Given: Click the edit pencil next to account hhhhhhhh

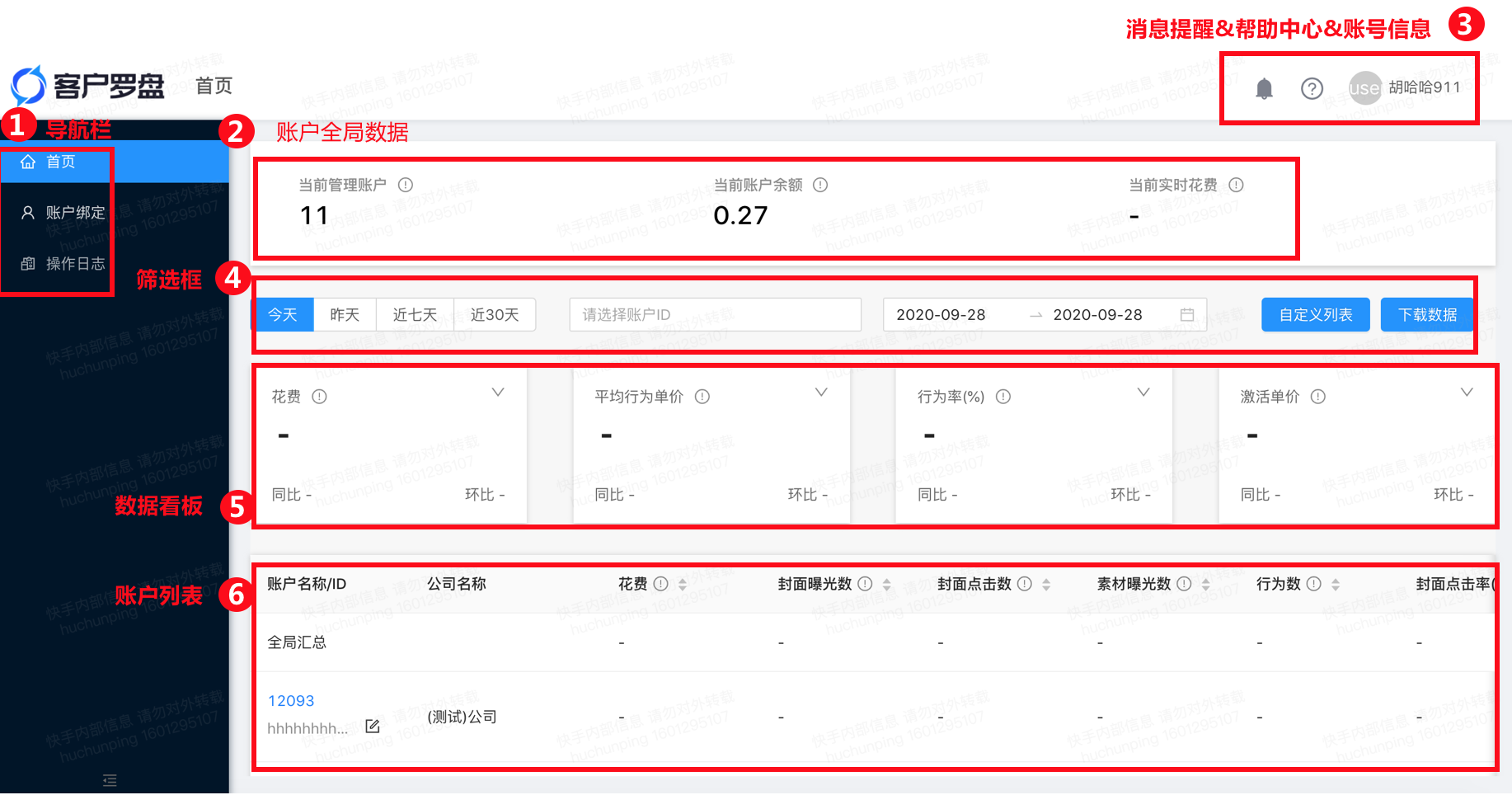Looking at the screenshot, I should pos(372,726).
